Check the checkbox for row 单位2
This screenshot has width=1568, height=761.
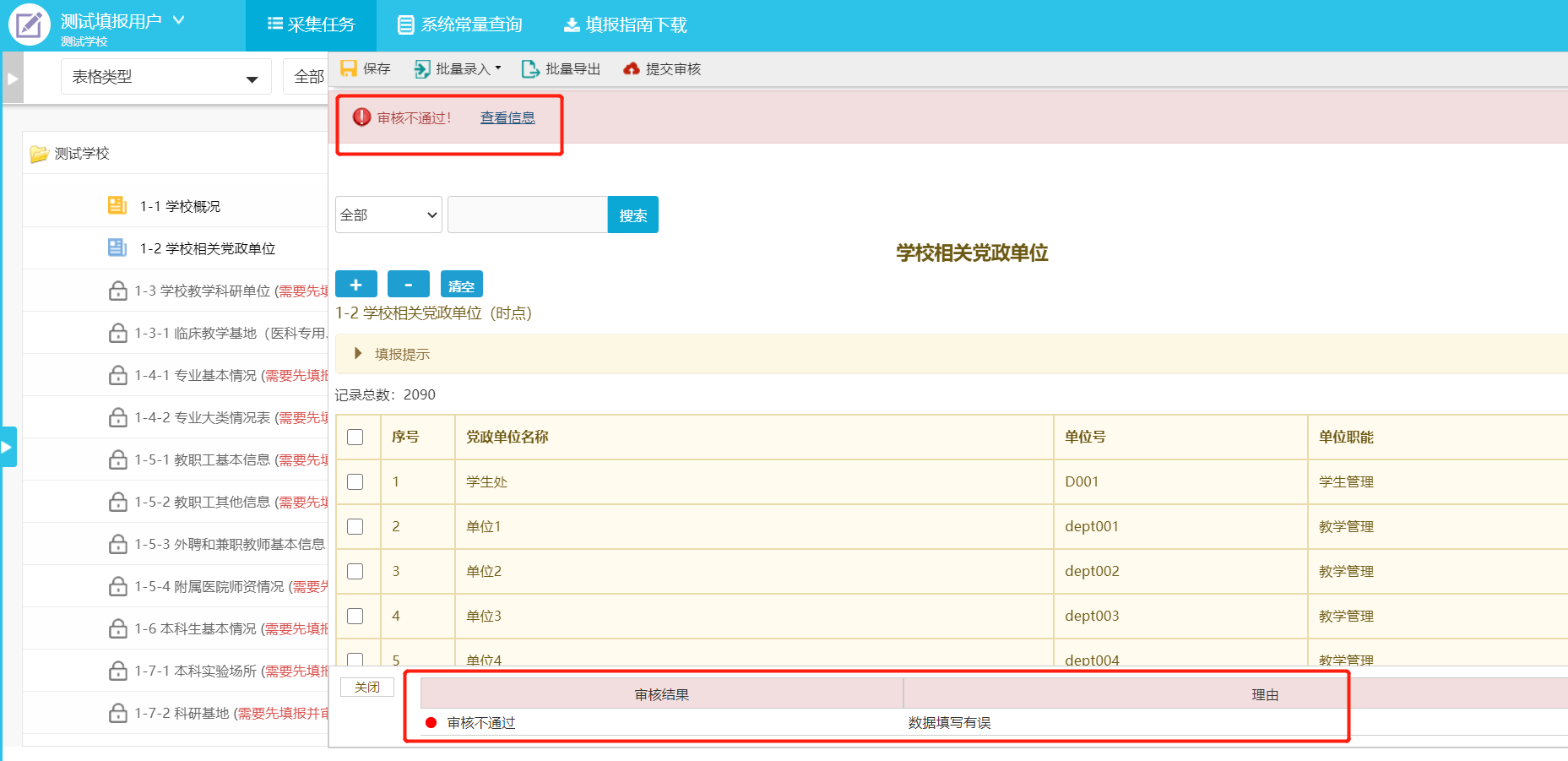pyautogui.click(x=355, y=572)
